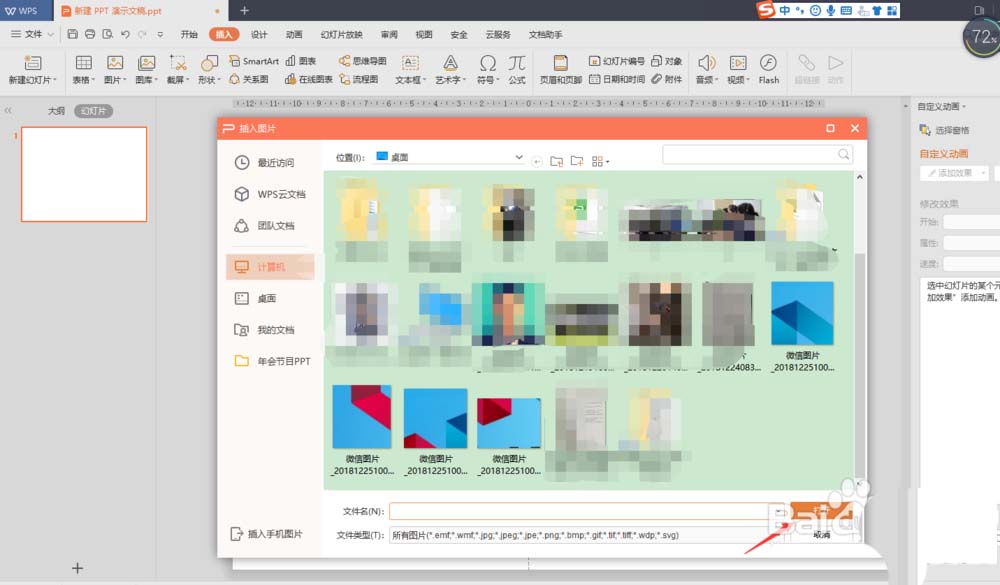The width and height of the screenshot is (1000, 585).
Task: Expand the quick access toolbar dropdown
Action: [x=160, y=34]
